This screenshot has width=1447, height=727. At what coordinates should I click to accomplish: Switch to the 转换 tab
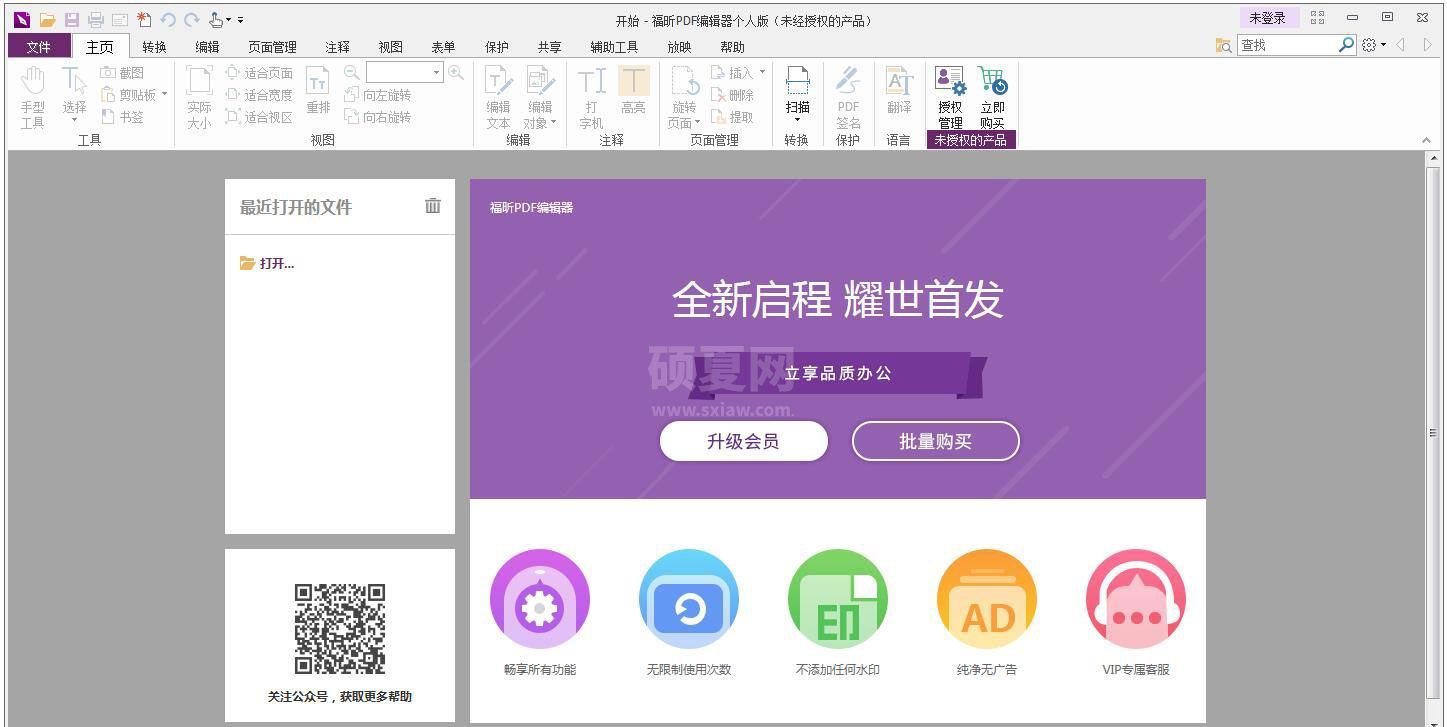coord(154,47)
